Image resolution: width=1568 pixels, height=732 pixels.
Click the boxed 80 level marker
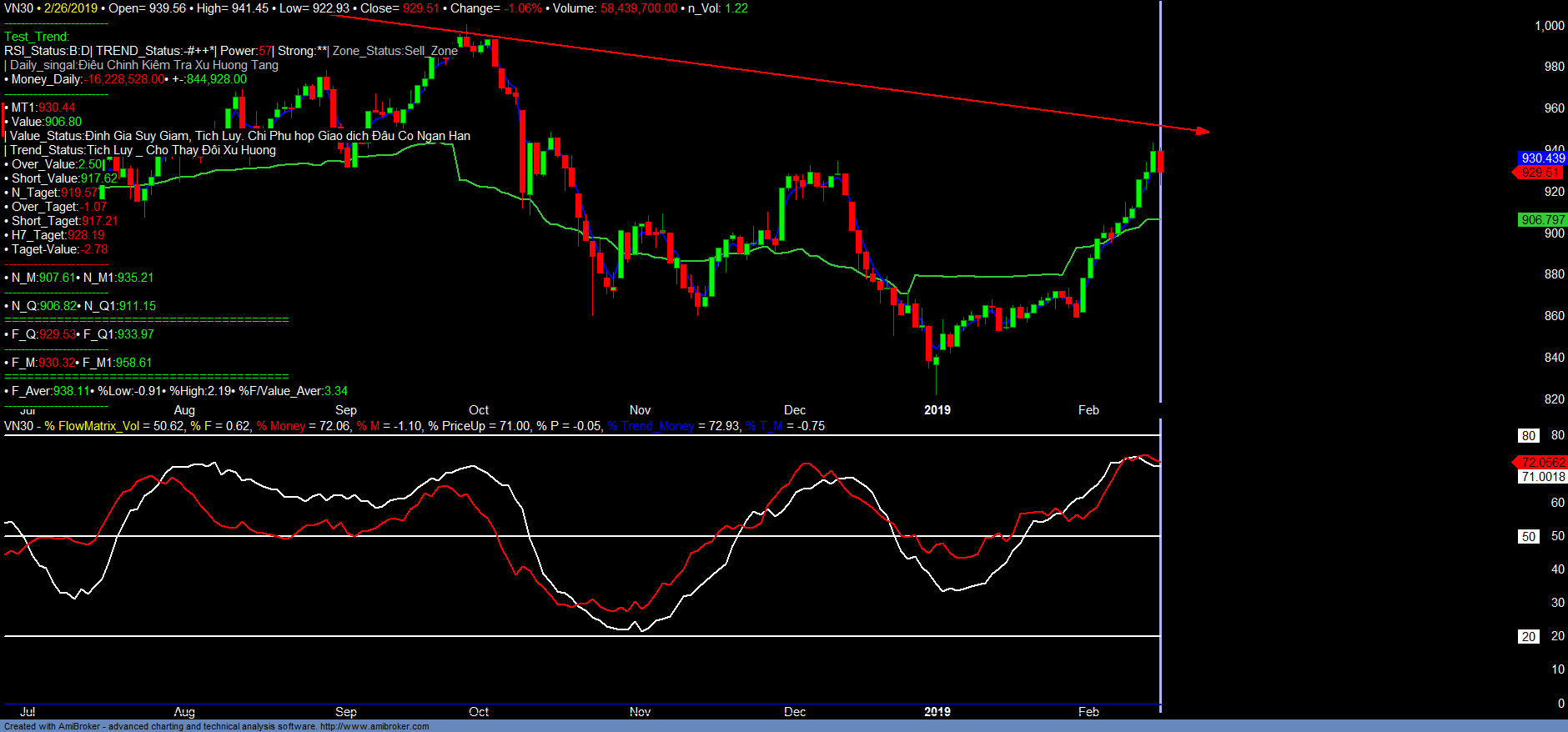pos(1528,435)
